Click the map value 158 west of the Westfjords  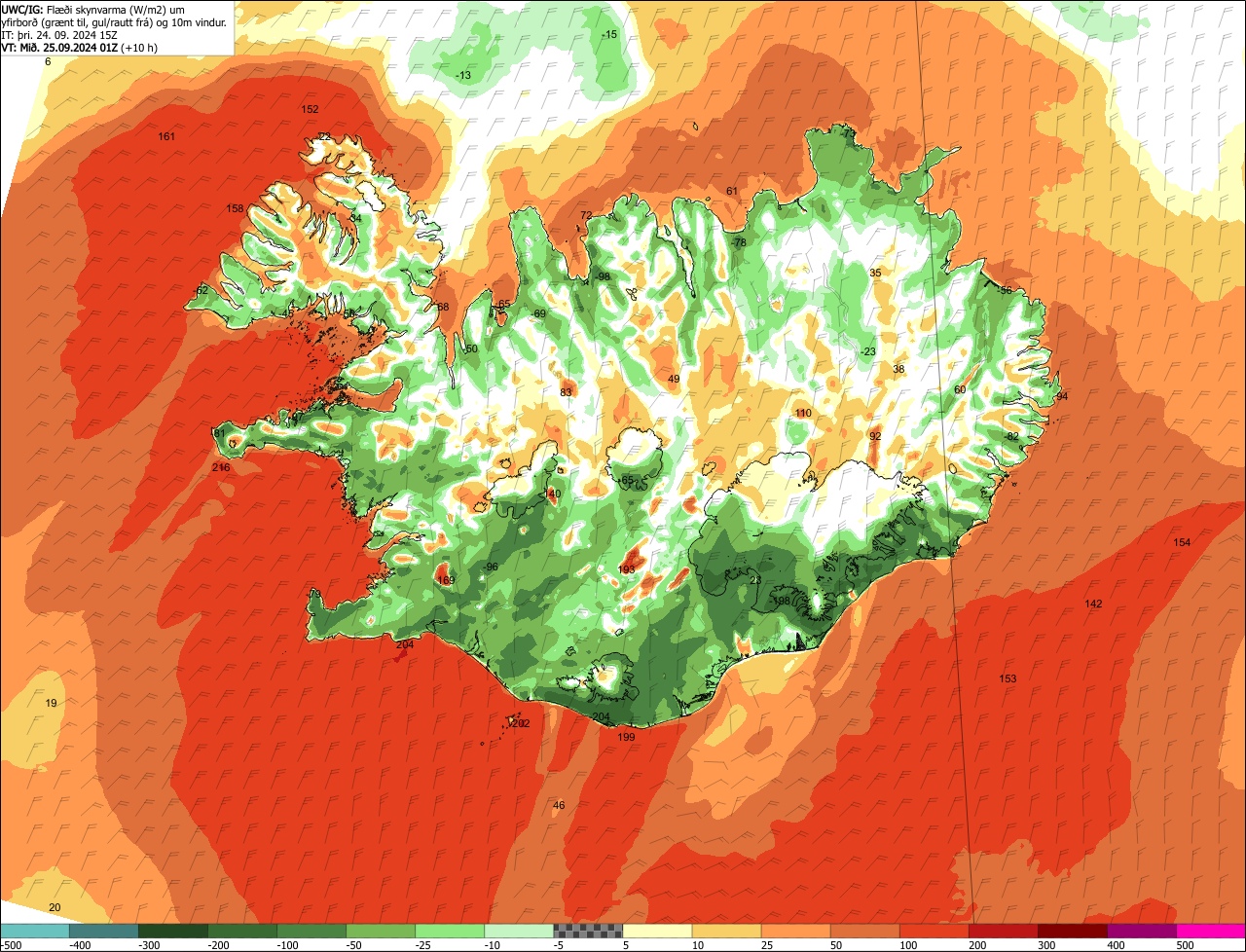235,208
